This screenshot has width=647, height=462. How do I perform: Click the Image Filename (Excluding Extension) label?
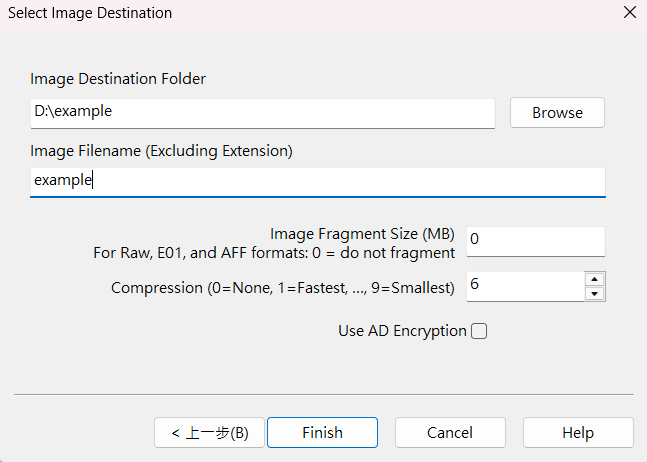tap(161, 151)
